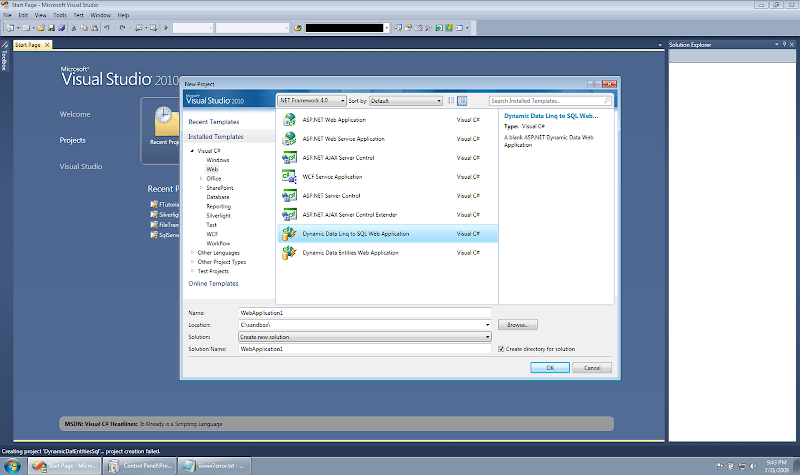Click the search magnifier in template search box
This screenshot has height=475, width=800.
pyautogui.click(x=607, y=101)
